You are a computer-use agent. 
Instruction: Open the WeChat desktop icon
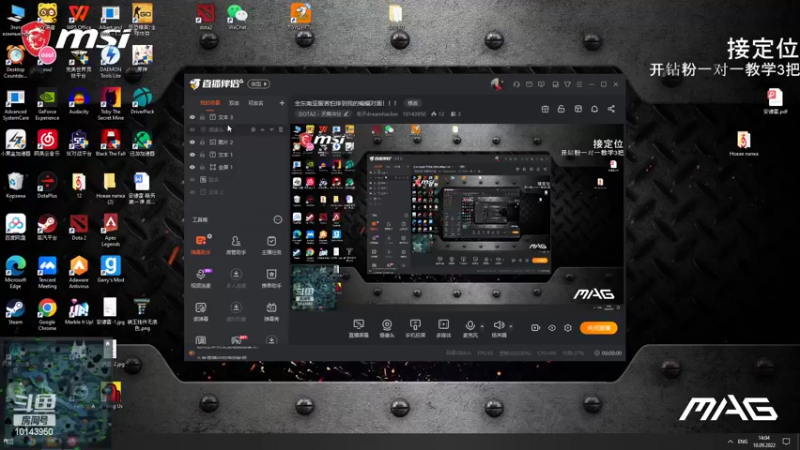click(237, 17)
